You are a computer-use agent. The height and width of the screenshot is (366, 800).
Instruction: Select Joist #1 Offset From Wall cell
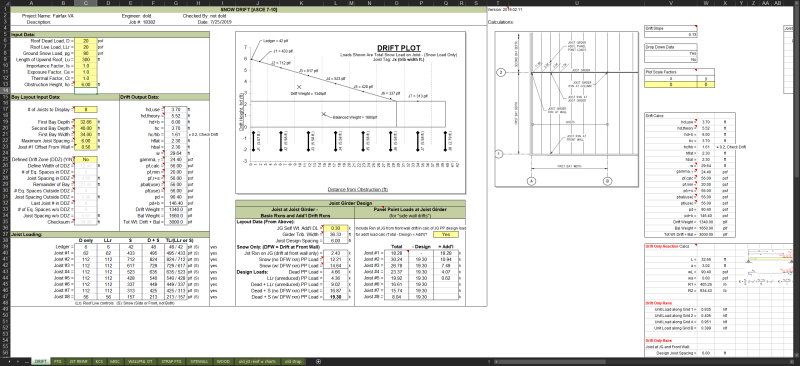[x=85, y=147]
